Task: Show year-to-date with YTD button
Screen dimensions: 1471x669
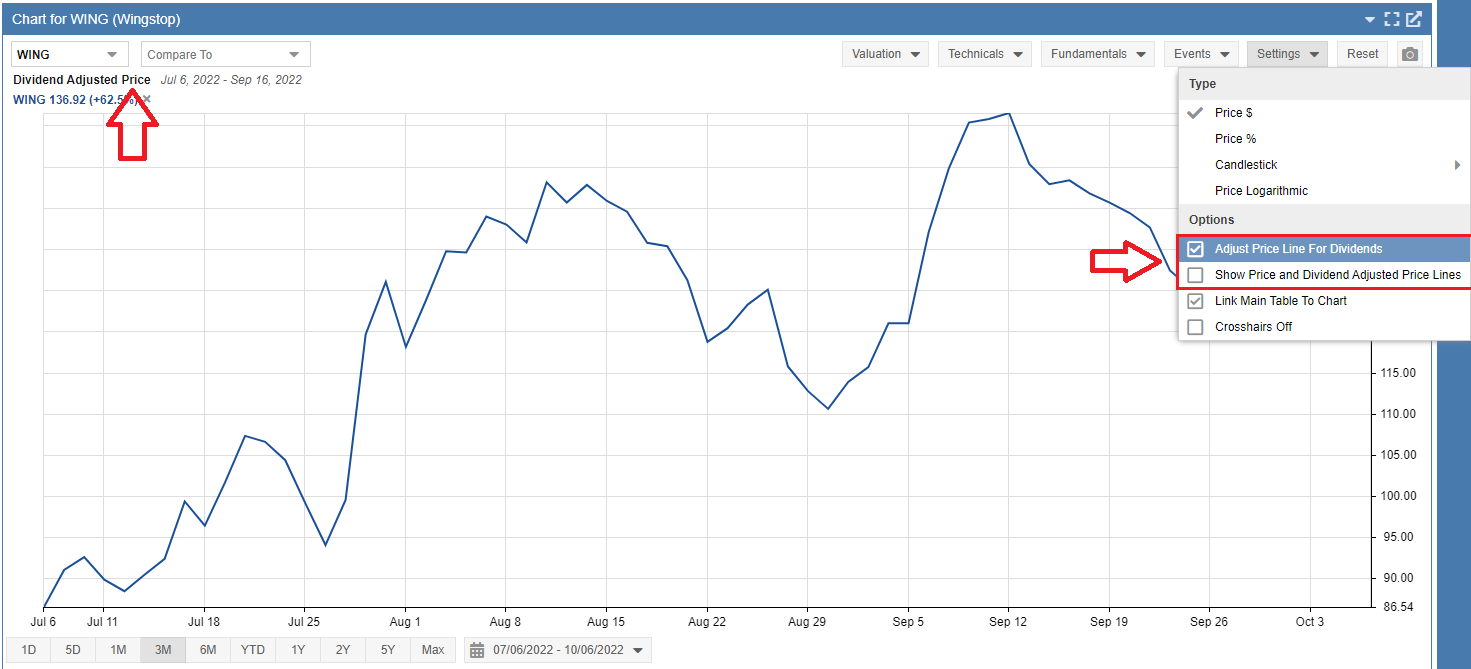Action: 253,650
